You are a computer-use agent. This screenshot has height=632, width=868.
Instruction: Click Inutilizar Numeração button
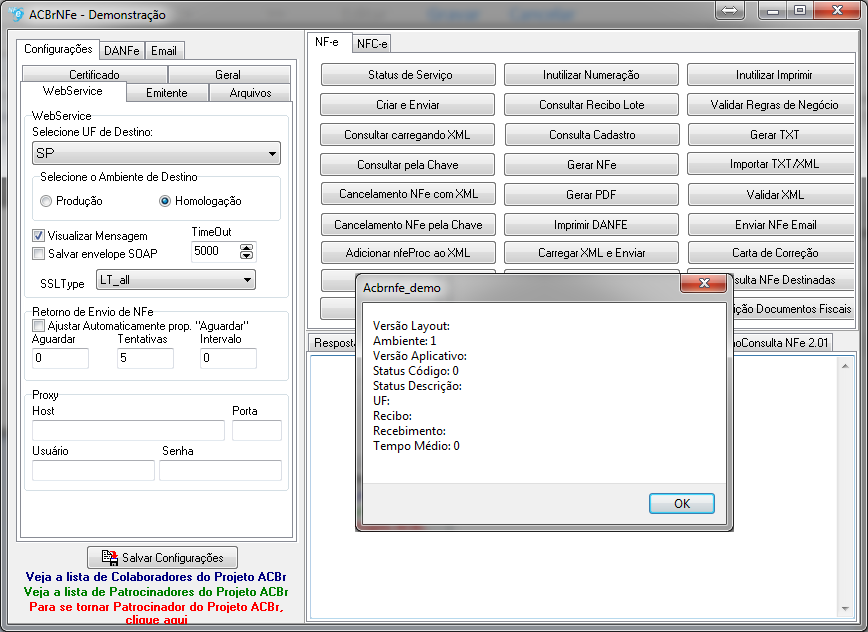[591, 75]
